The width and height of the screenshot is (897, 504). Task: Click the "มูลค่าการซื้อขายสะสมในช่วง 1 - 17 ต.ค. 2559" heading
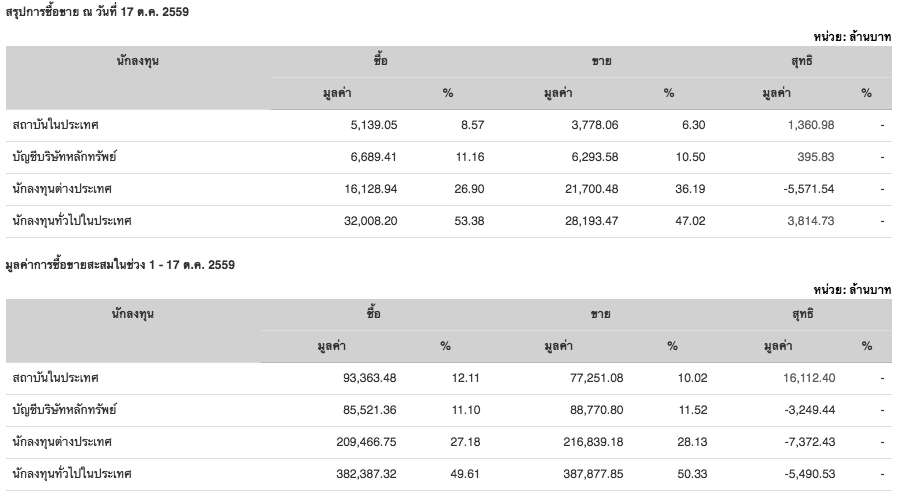point(119,265)
